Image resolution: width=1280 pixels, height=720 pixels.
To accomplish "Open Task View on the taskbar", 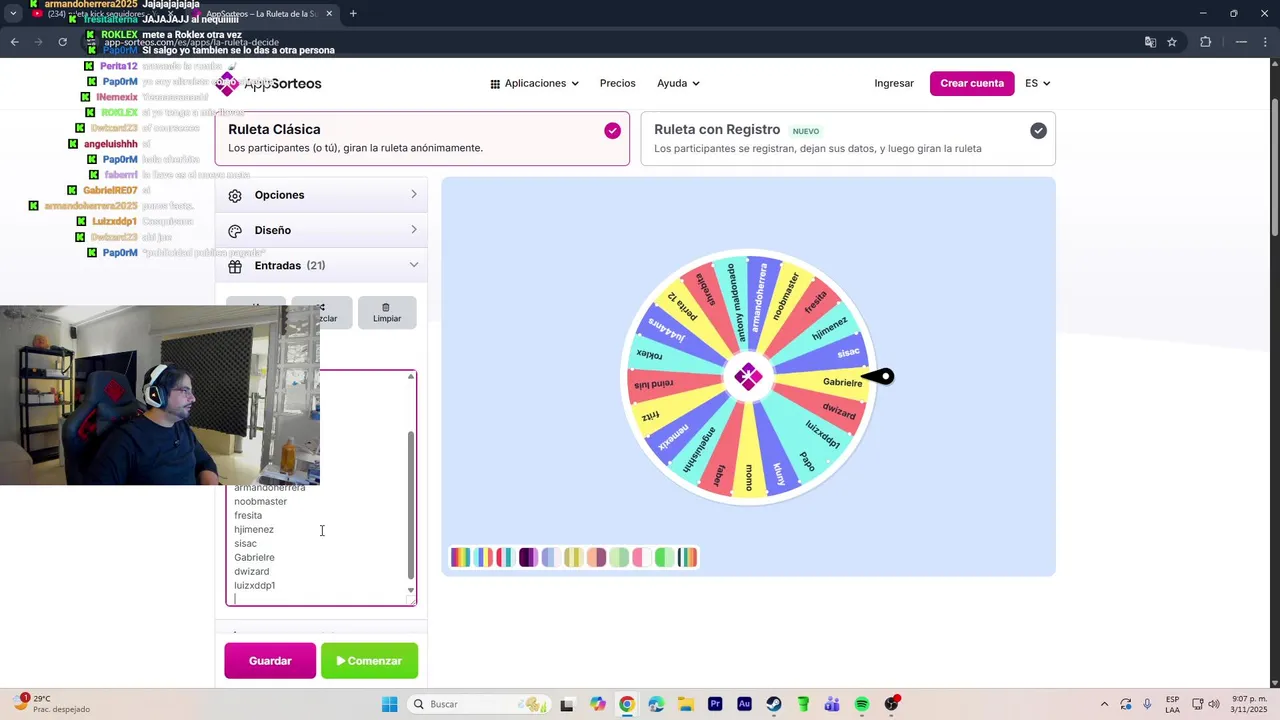I will 567,704.
